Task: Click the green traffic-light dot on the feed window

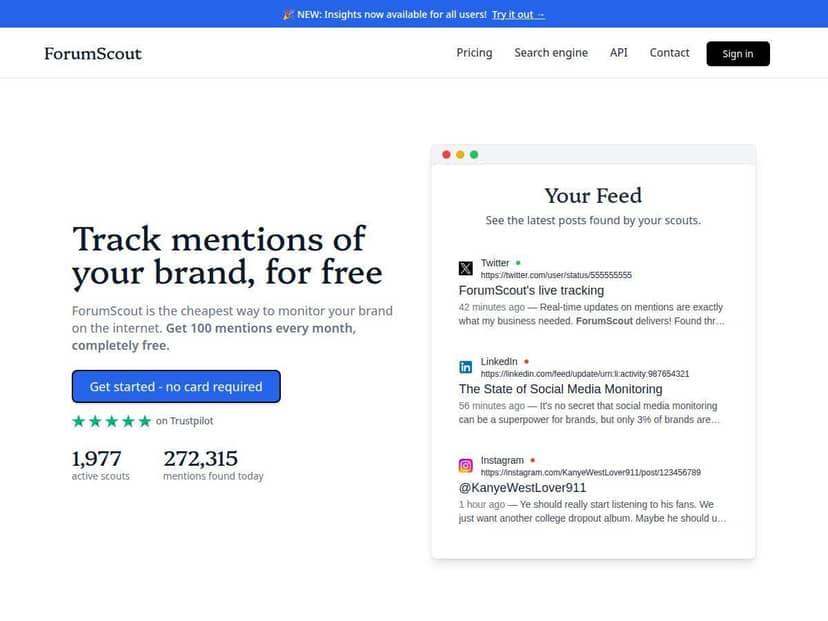Action: [473, 155]
